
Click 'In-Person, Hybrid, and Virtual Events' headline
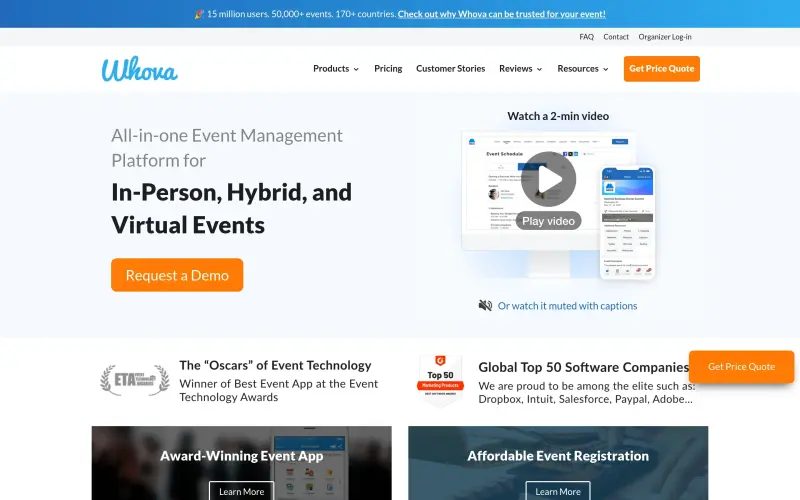[232, 208]
